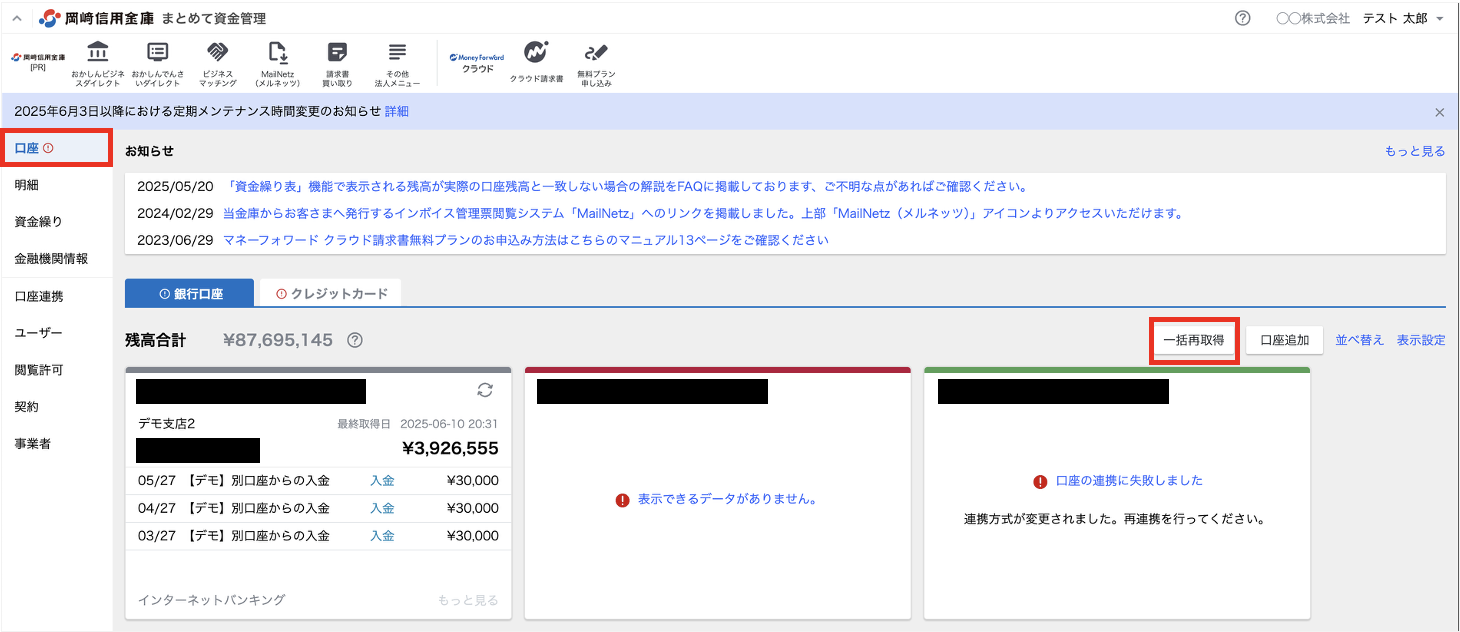Image resolution: width=1460 pixels, height=632 pixels.
Task: Click the ¥3,926,555 account balance
Action: pos(450,448)
